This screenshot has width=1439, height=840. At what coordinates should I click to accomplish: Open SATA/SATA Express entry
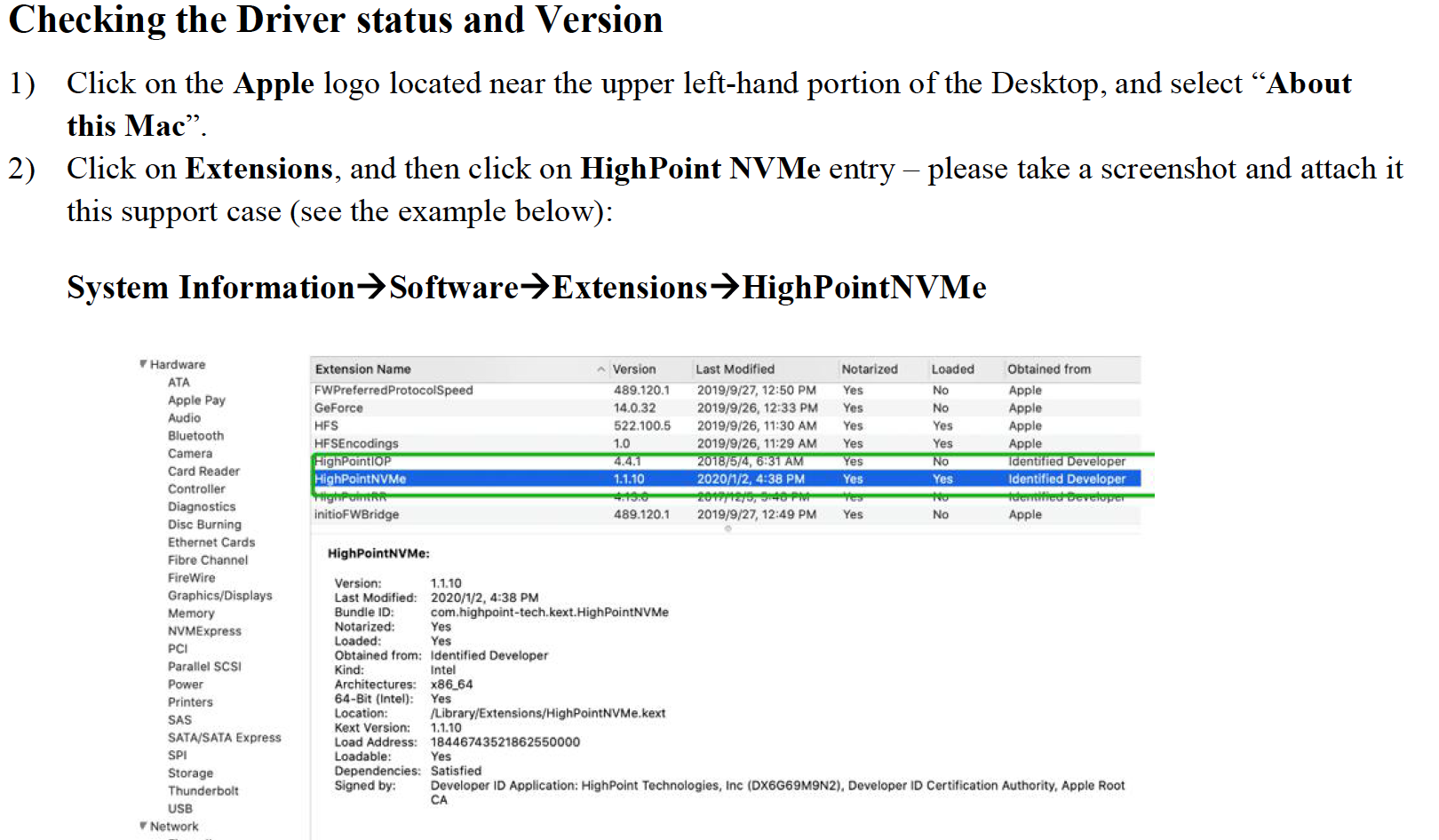tap(224, 737)
